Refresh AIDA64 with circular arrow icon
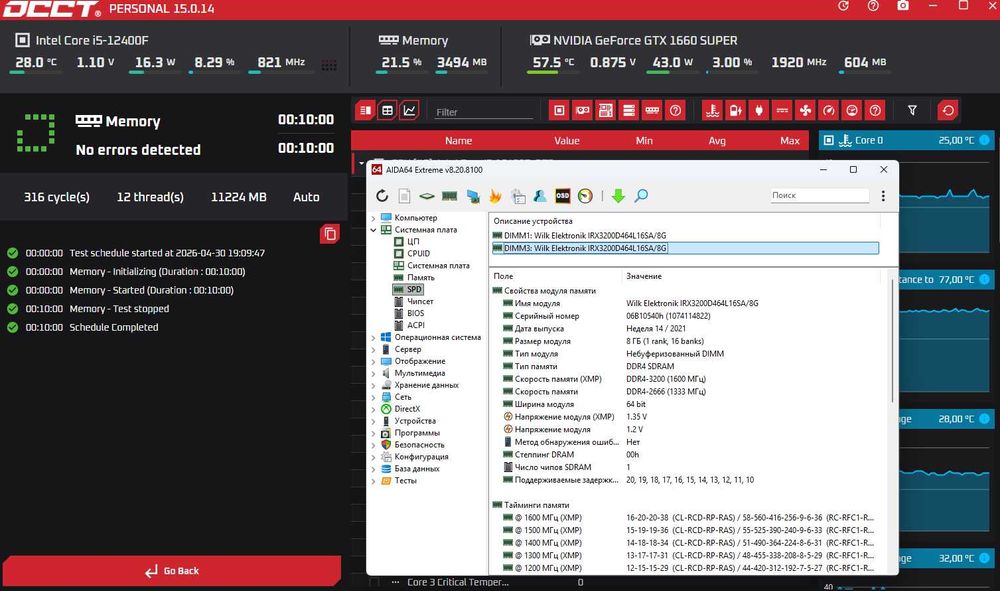The height and width of the screenshot is (591, 1000). (382, 196)
